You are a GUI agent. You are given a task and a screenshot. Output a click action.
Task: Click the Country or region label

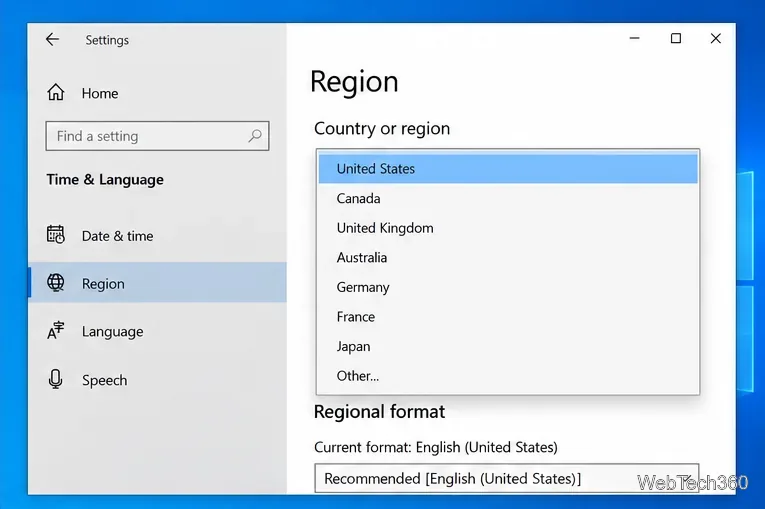pos(382,128)
